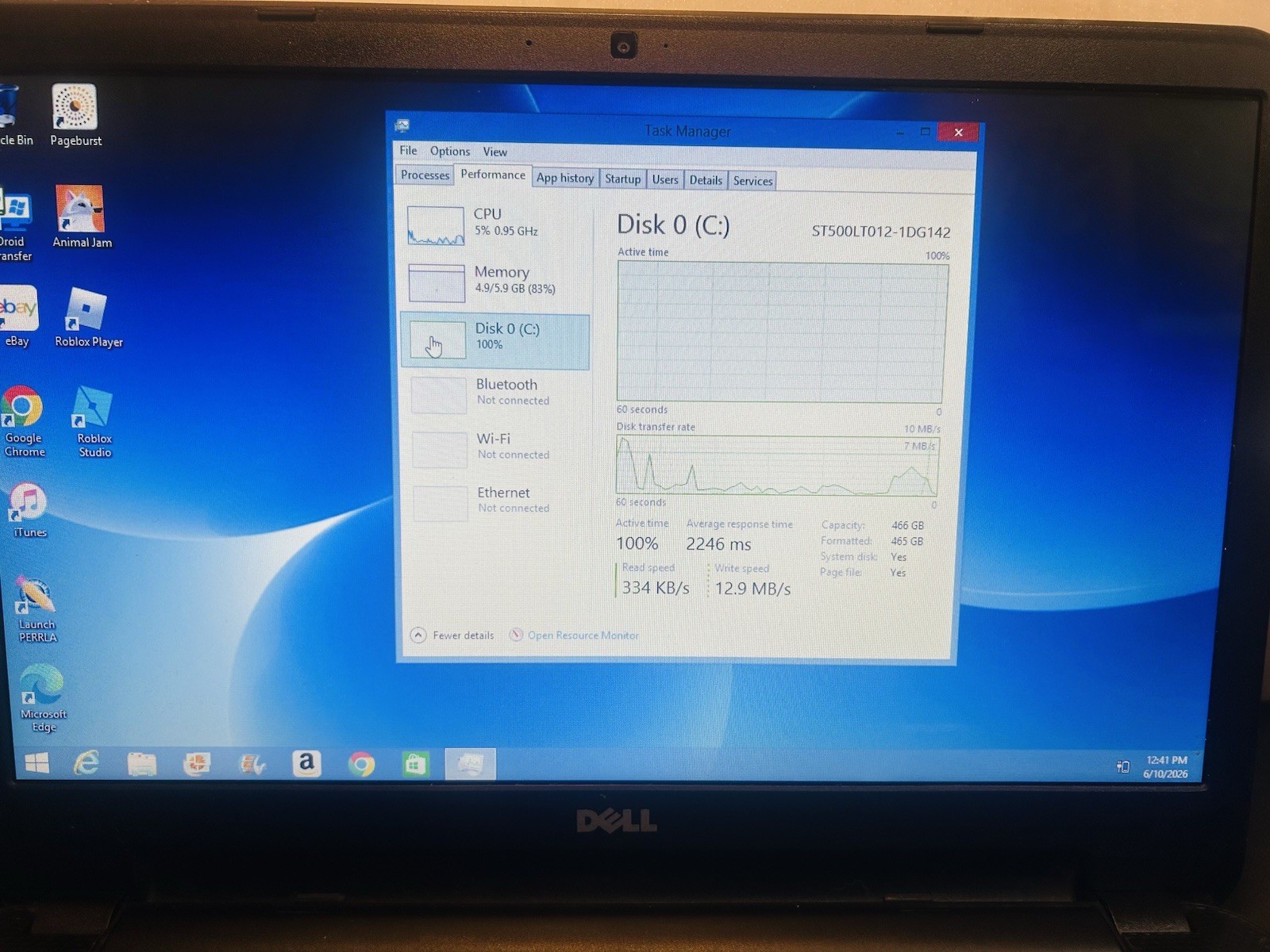
Task: Open the eBay desktop shortcut
Action: [17, 317]
